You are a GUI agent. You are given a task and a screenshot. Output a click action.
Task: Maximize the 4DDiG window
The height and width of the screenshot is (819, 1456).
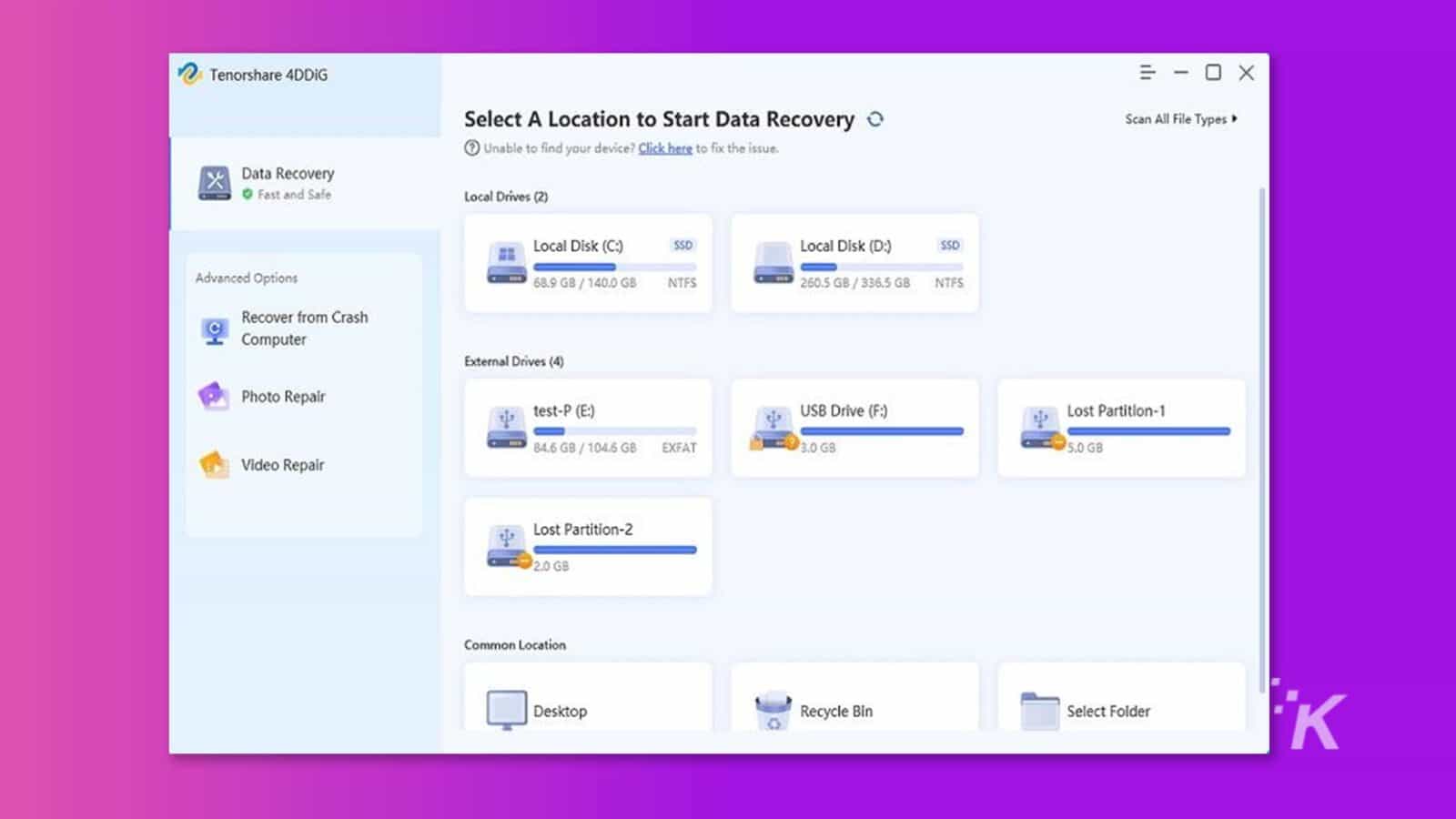[x=1213, y=73]
